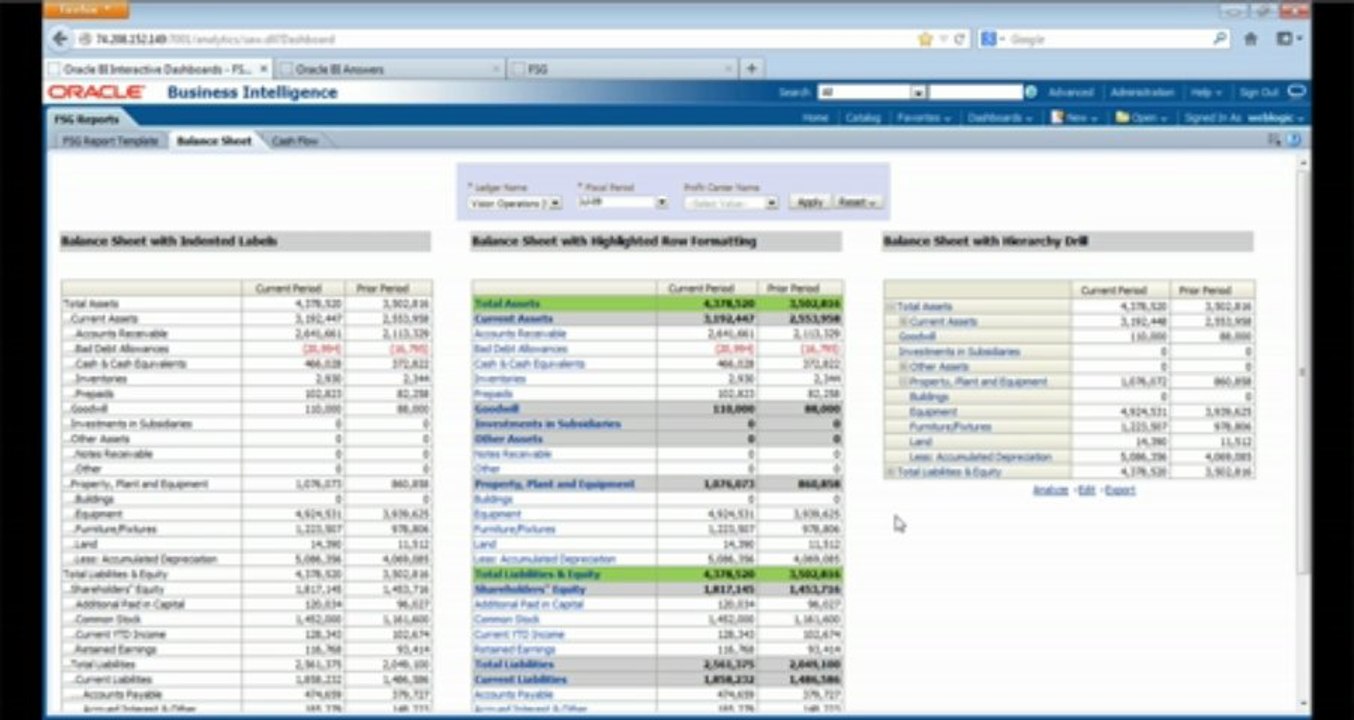The width and height of the screenshot is (1354, 720).
Task: Click the speech bubble icon beside Sign Out
Action: pyautogui.click(x=1296, y=92)
